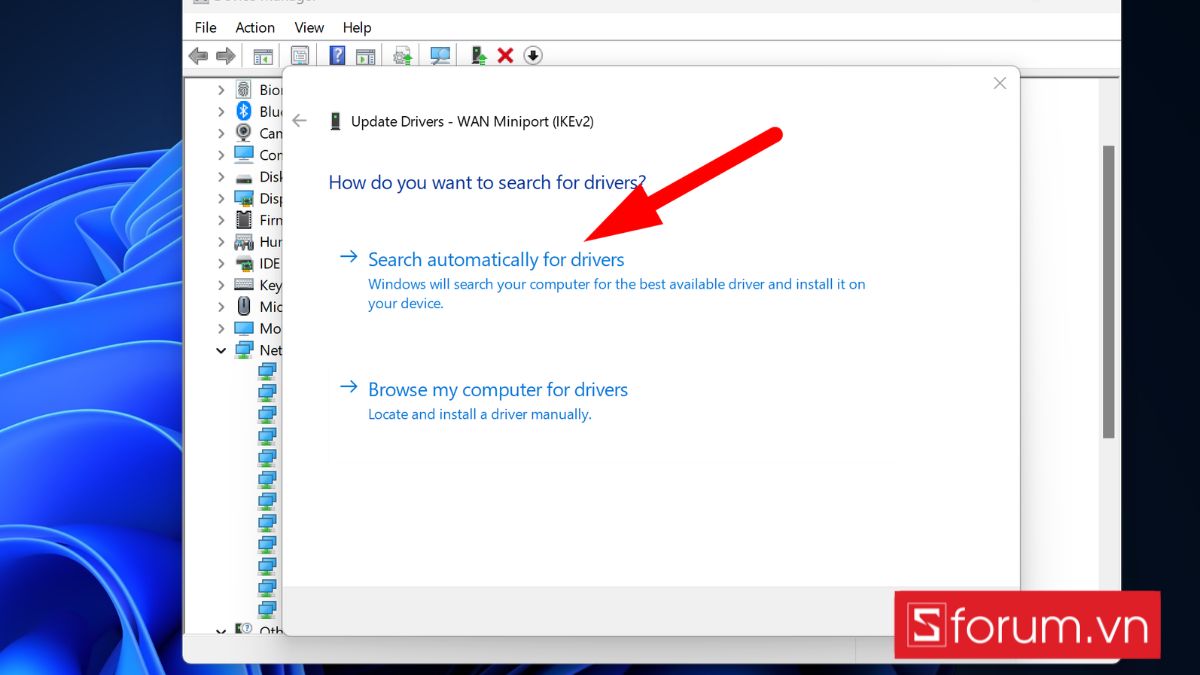Click the Forward arrow in Device Manager toolbar
1200x675 pixels.
[226, 56]
